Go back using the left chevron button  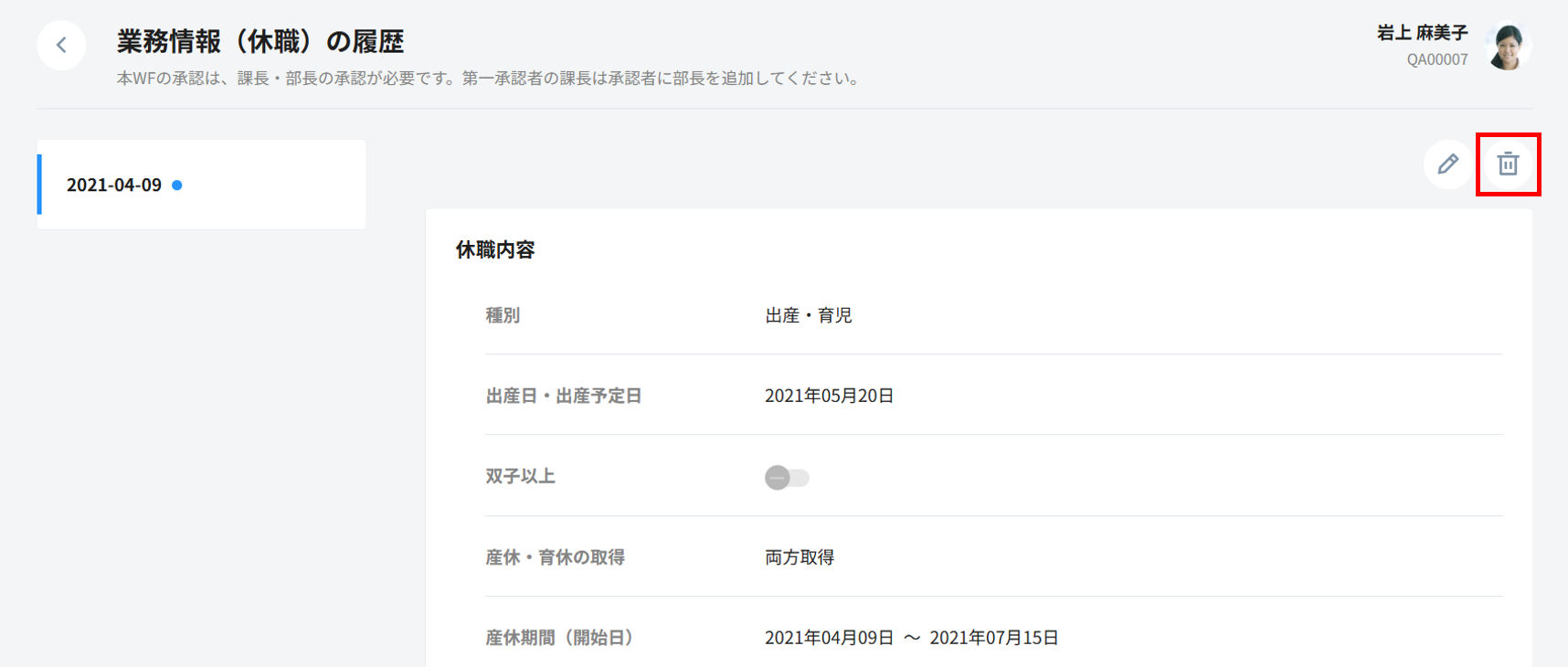coord(61,45)
